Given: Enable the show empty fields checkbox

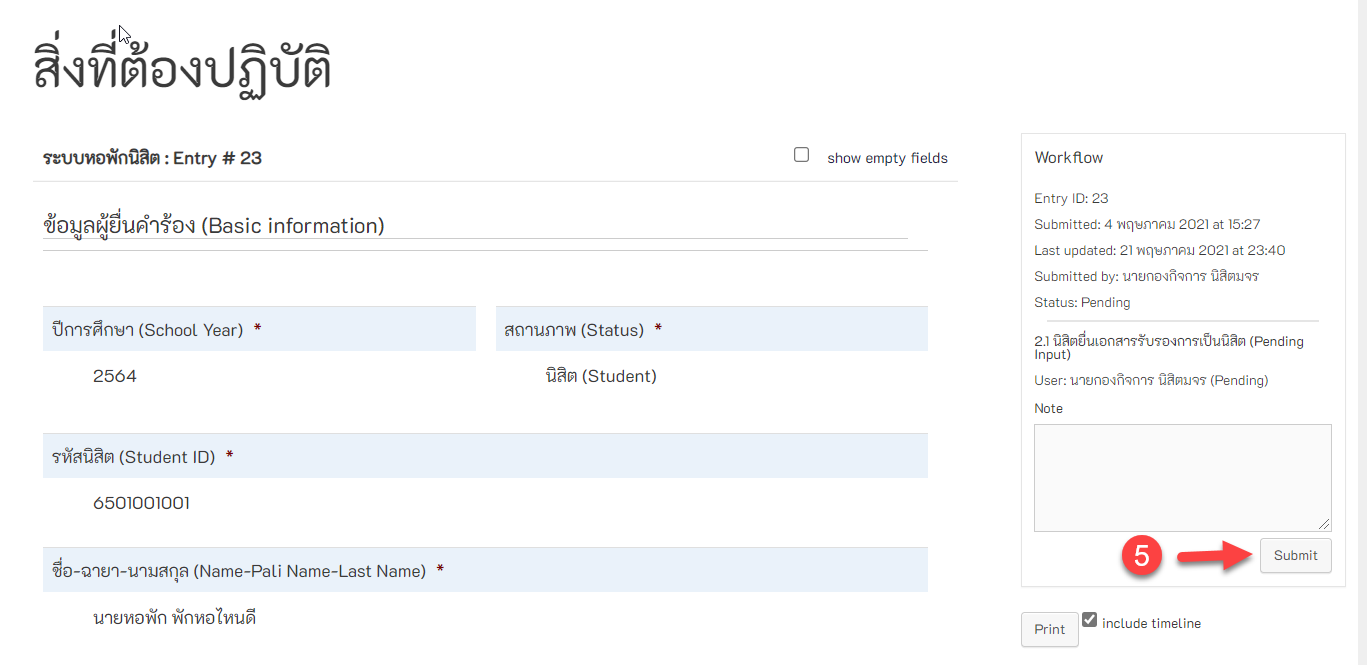Looking at the screenshot, I should 801,155.
